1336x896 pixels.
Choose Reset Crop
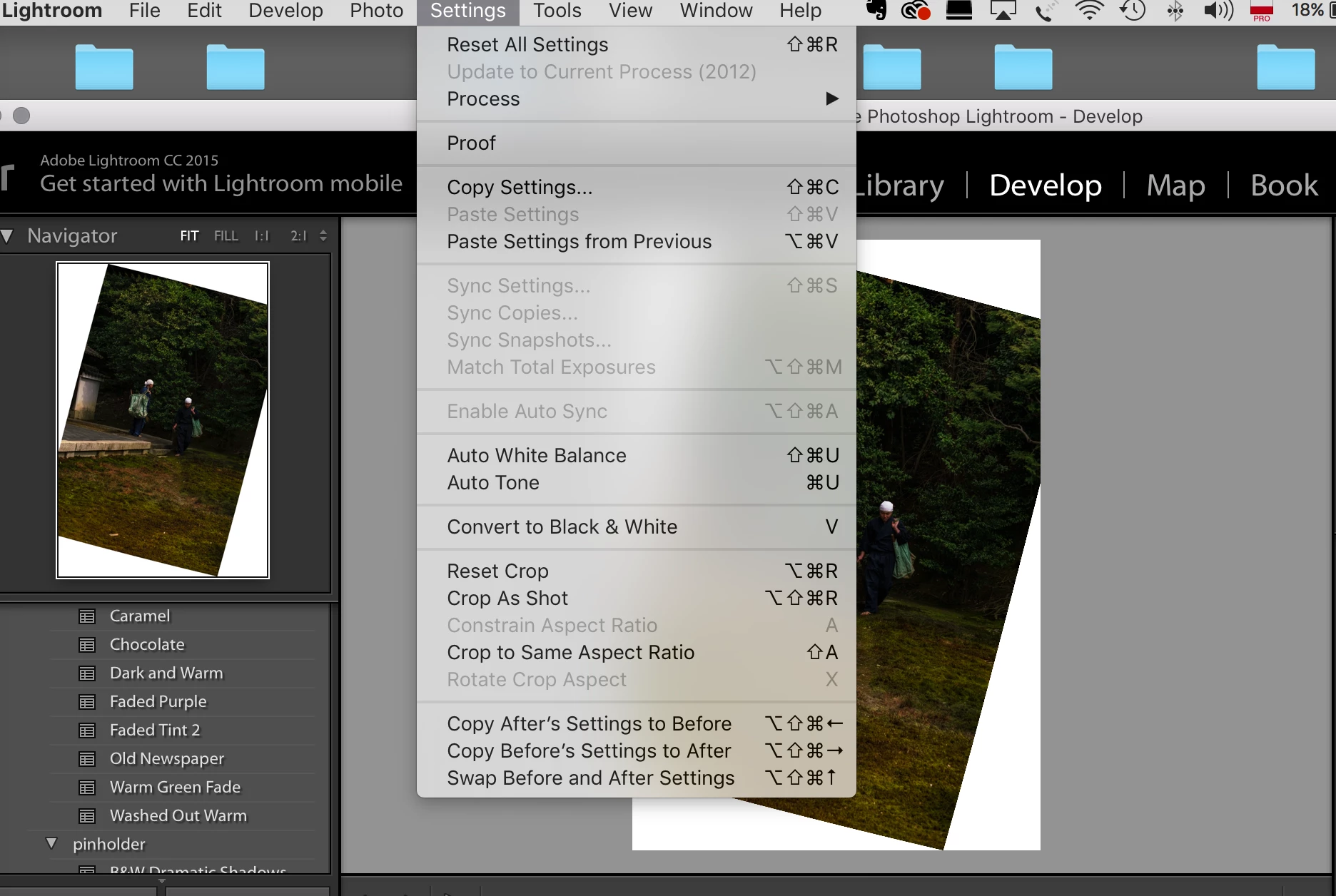pyautogui.click(x=637, y=571)
